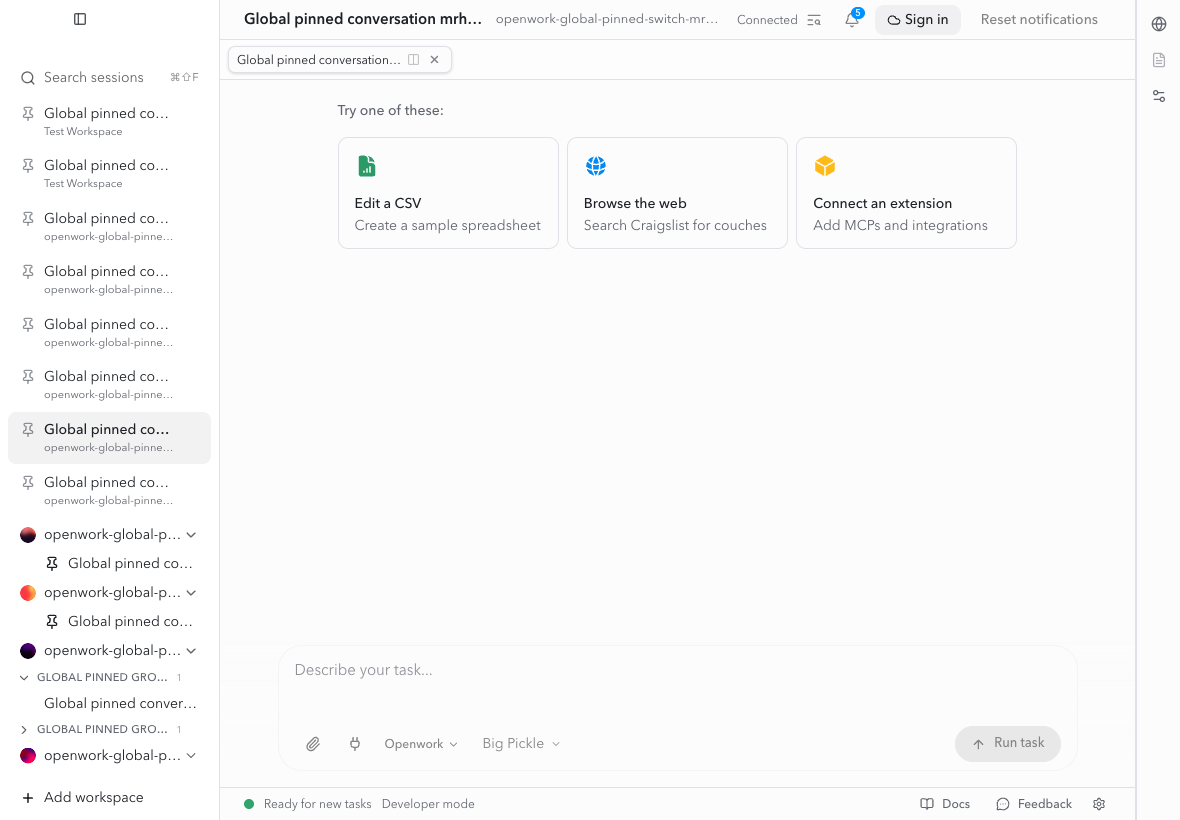Select the Global pinned conversation… tab
Screen dimensions: 1180x820
319,59
